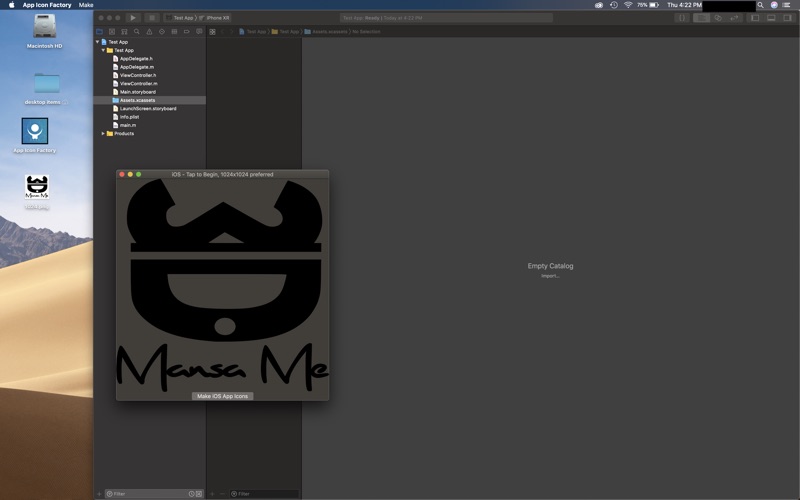Select App Icon Factory desktop icon

coord(35,131)
